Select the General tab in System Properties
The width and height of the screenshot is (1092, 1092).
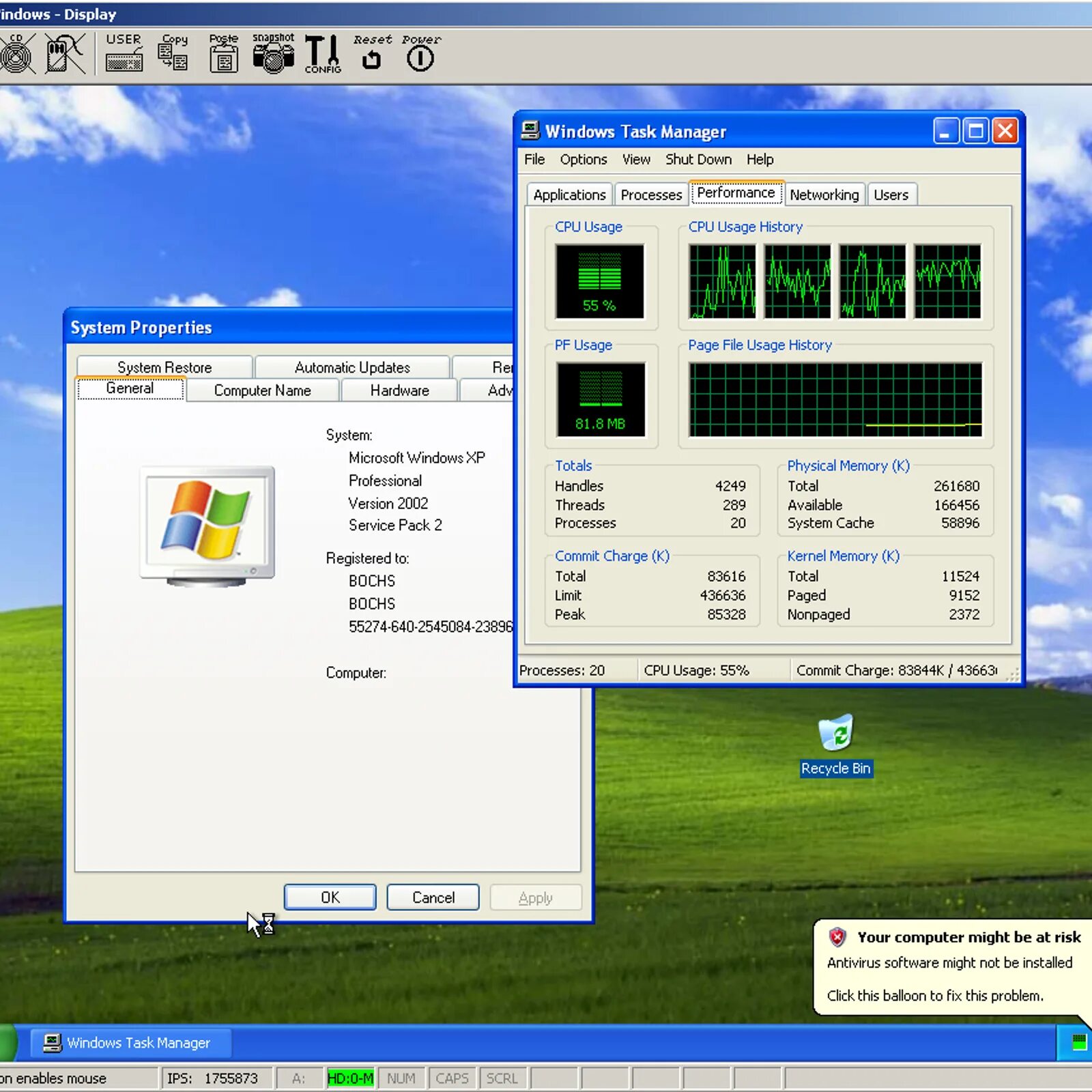tap(130, 388)
